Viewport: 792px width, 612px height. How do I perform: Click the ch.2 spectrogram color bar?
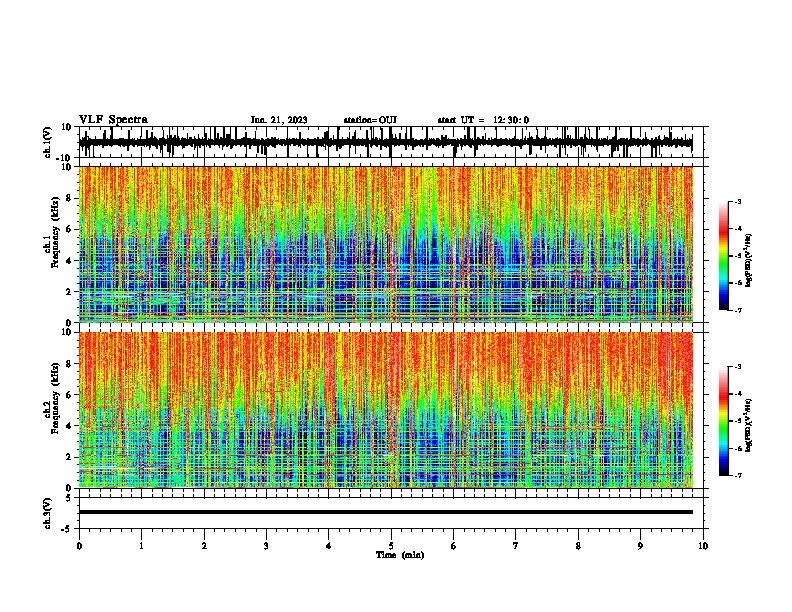pos(724,421)
